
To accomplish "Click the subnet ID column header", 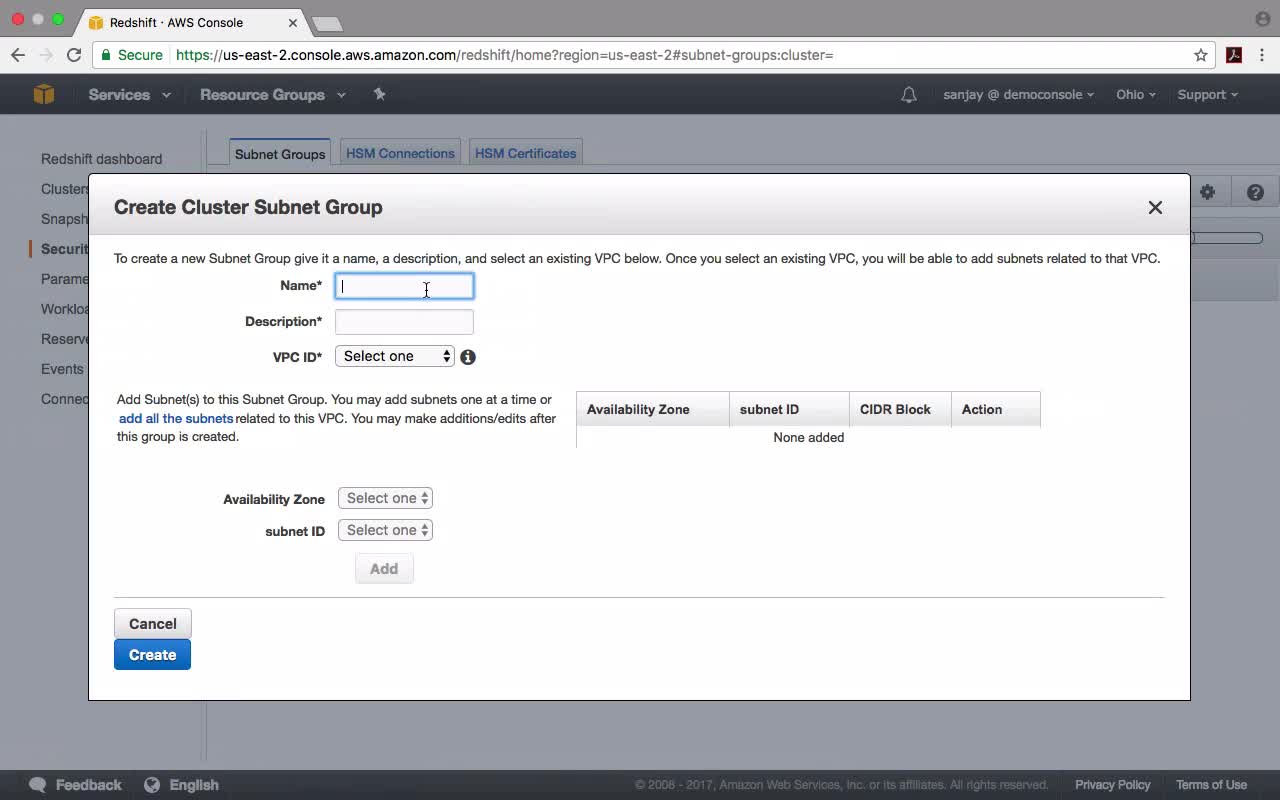I will pyautogui.click(x=790, y=410).
